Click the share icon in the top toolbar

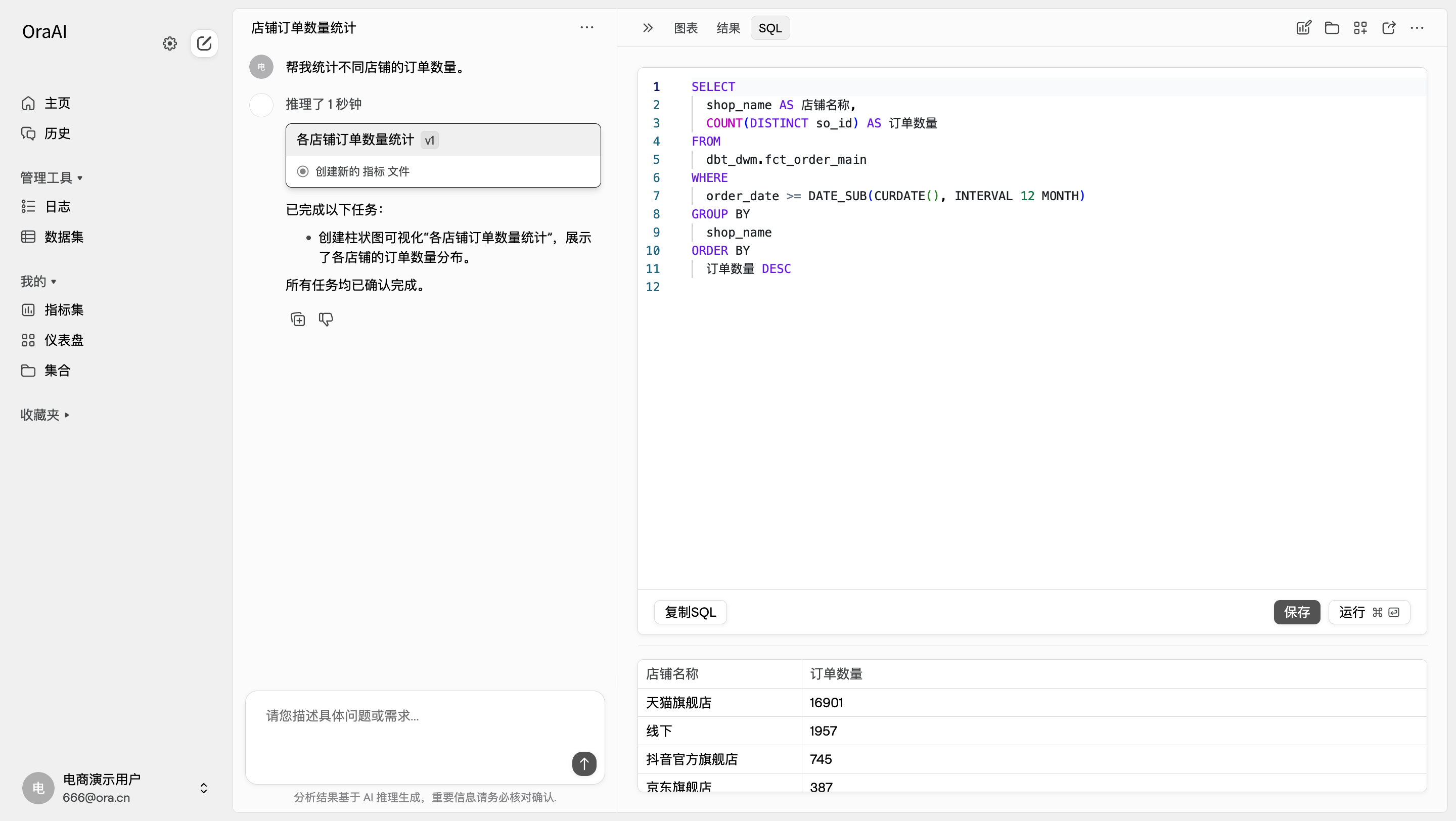click(1389, 27)
